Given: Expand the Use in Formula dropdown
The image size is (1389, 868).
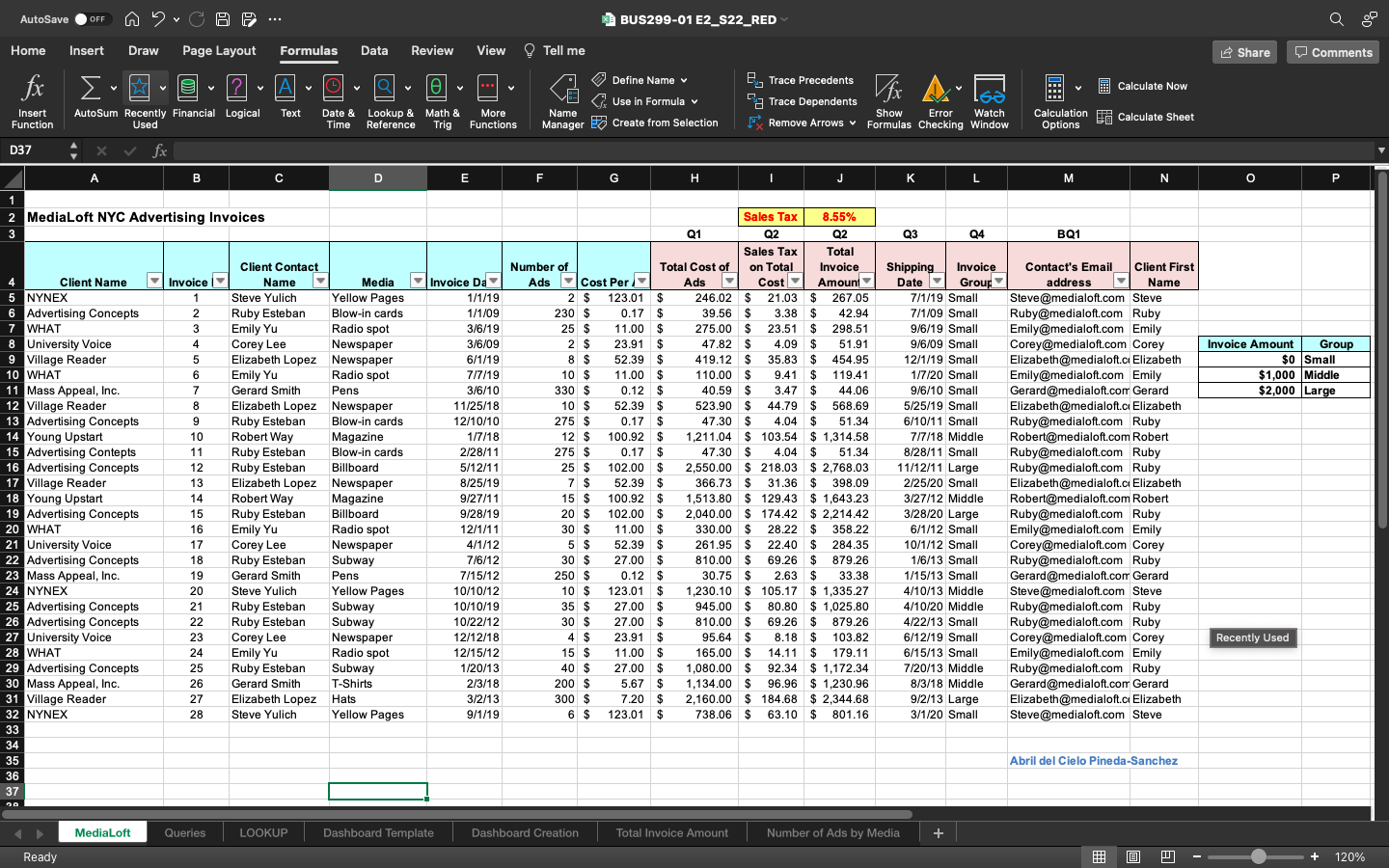Looking at the screenshot, I should 694,101.
